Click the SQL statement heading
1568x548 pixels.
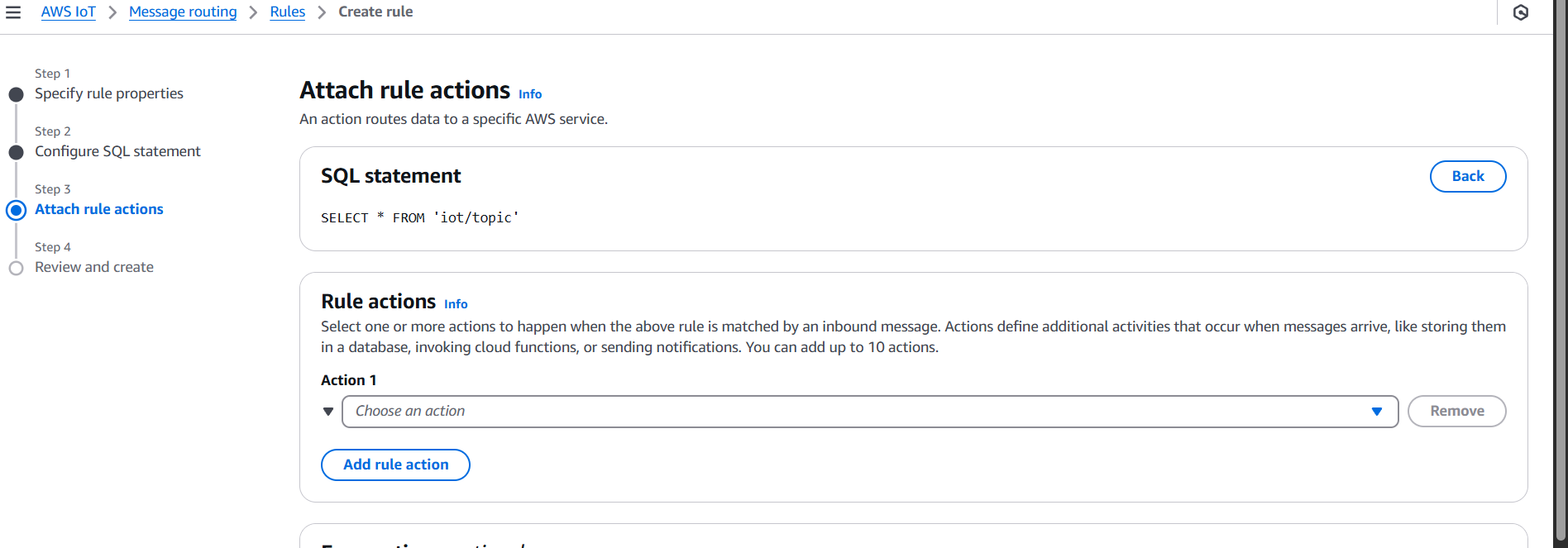390,176
